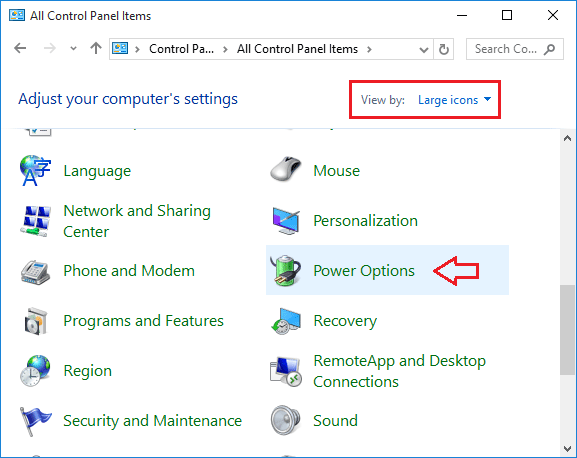
Task: Select the Control Panel breadcrumb
Action: point(181,49)
